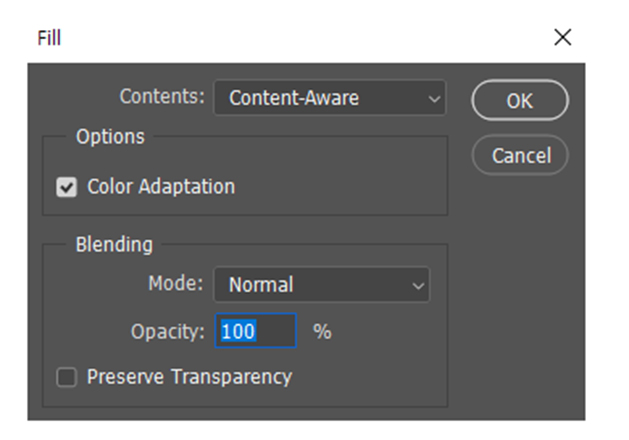Click the Preserve Transparency label text

pos(189,377)
